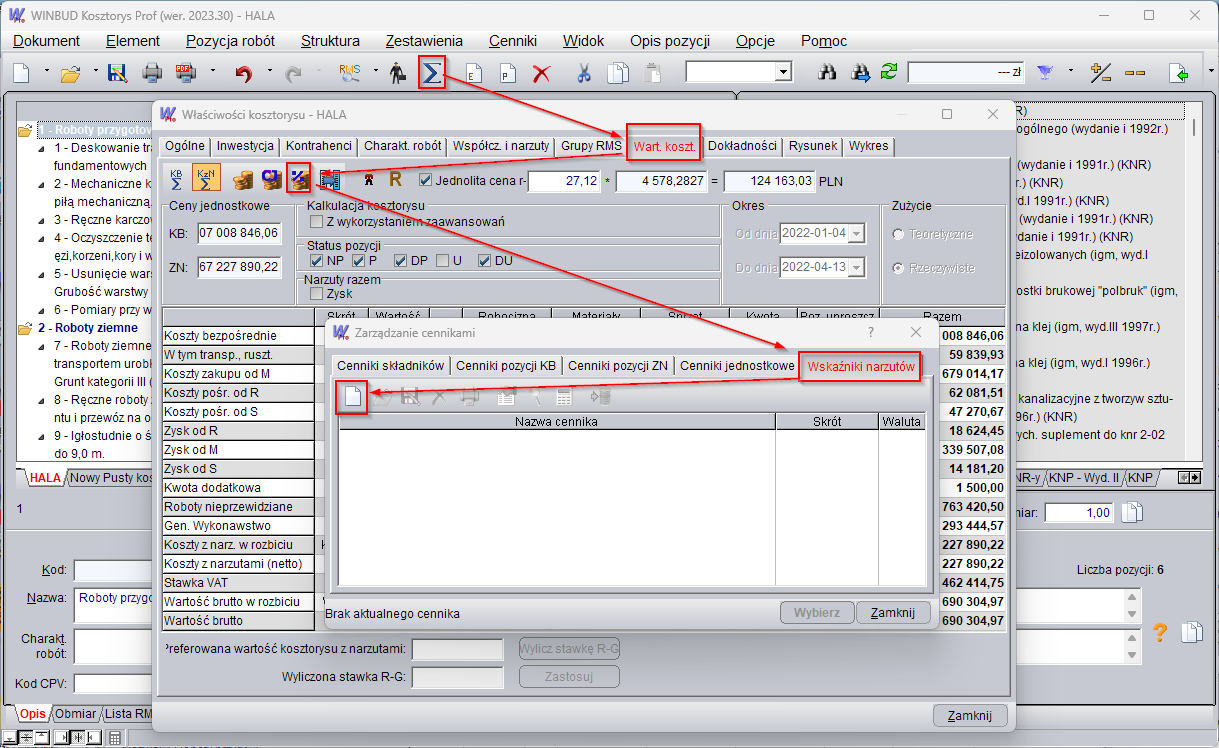Enable Z wykorzystaniem zaawansowań checkbox
Viewport: 1219px width, 748px height.
click(x=317, y=221)
